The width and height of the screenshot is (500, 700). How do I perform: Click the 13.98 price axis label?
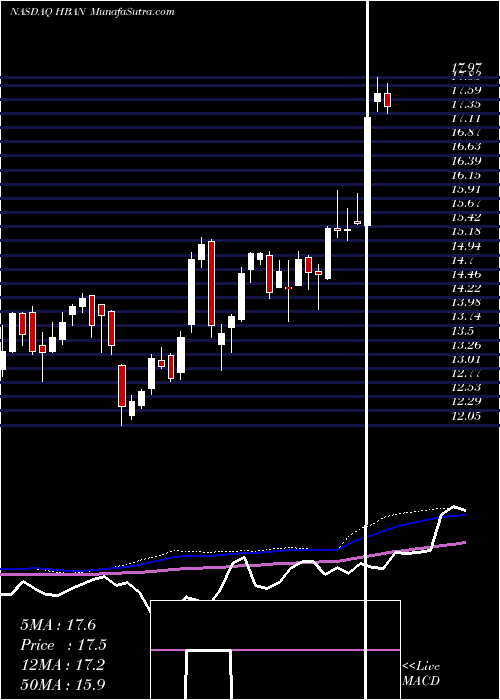point(466,302)
